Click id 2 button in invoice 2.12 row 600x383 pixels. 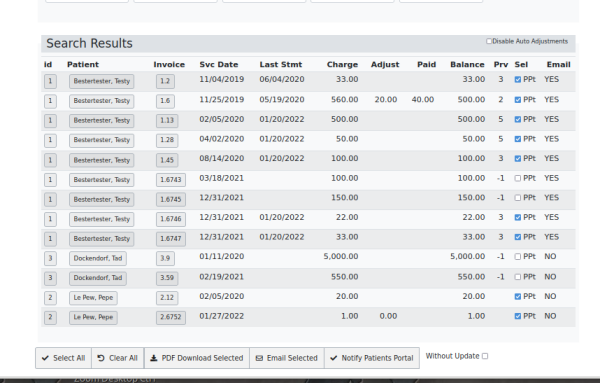[x=50, y=298]
